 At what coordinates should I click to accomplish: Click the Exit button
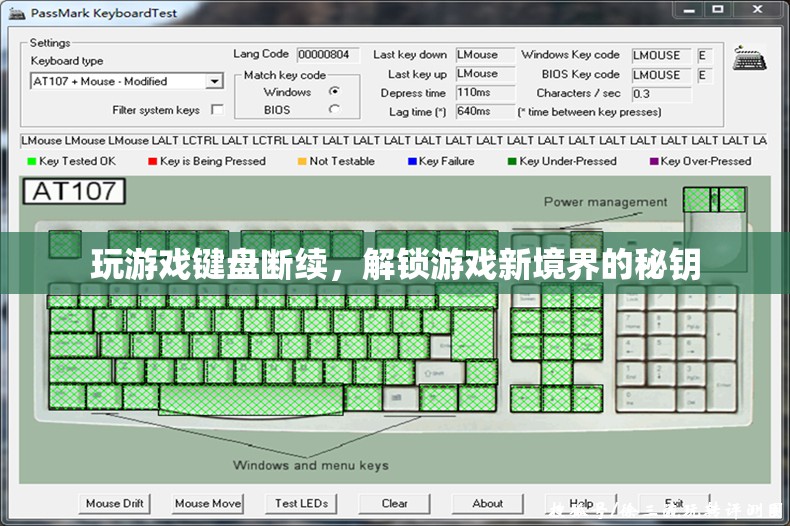tap(674, 503)
